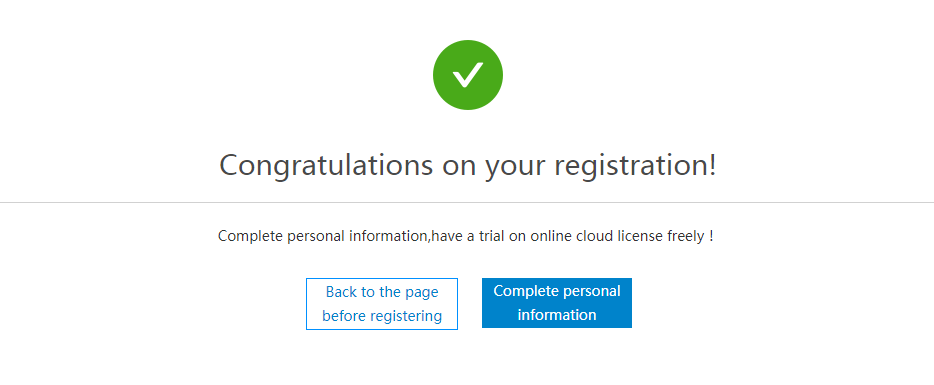The width and height of the screenshot is (934, 385).
Task: Proceed to complete personal information
Action: 556,303
